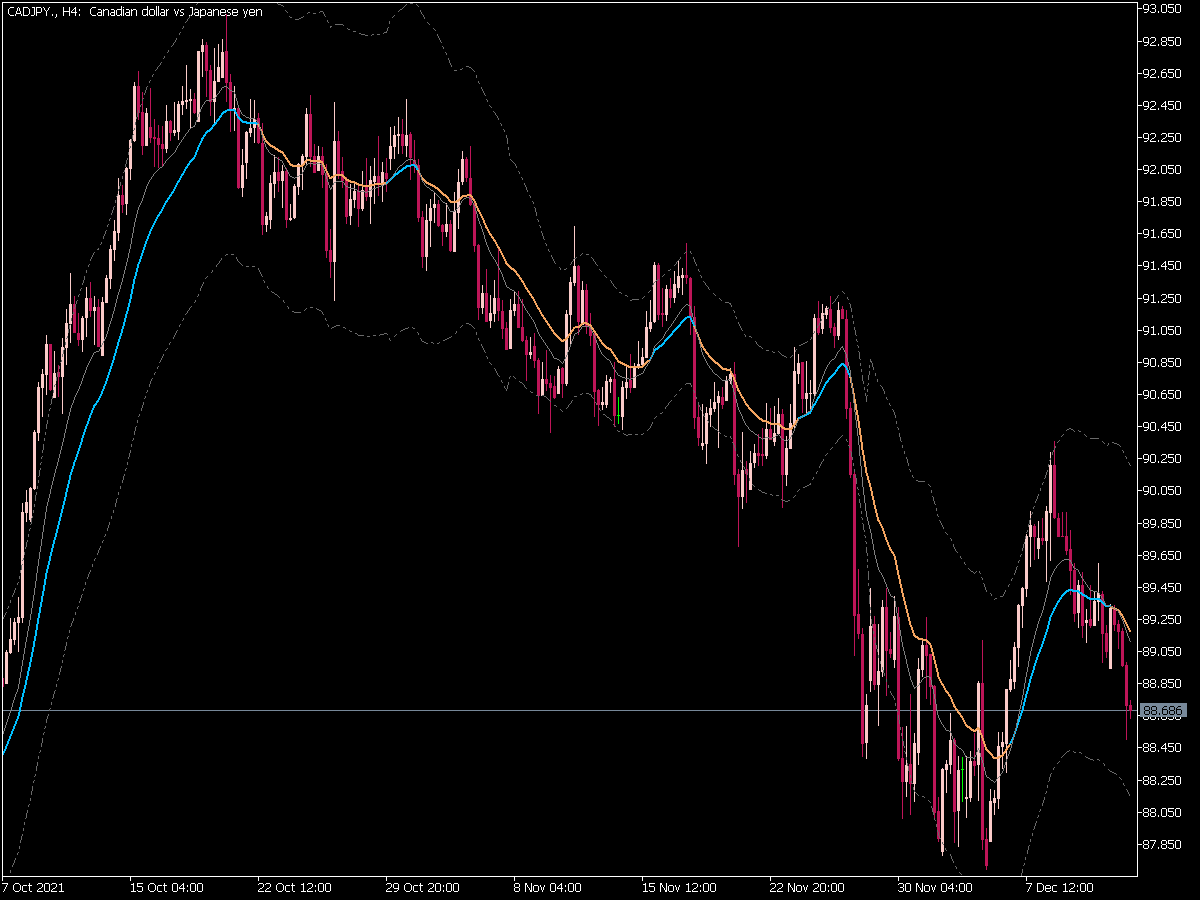The width and height of the screenshot is (1200, 900).
Task: Click the 90.050 price axis label
Action: point(1163,490)
